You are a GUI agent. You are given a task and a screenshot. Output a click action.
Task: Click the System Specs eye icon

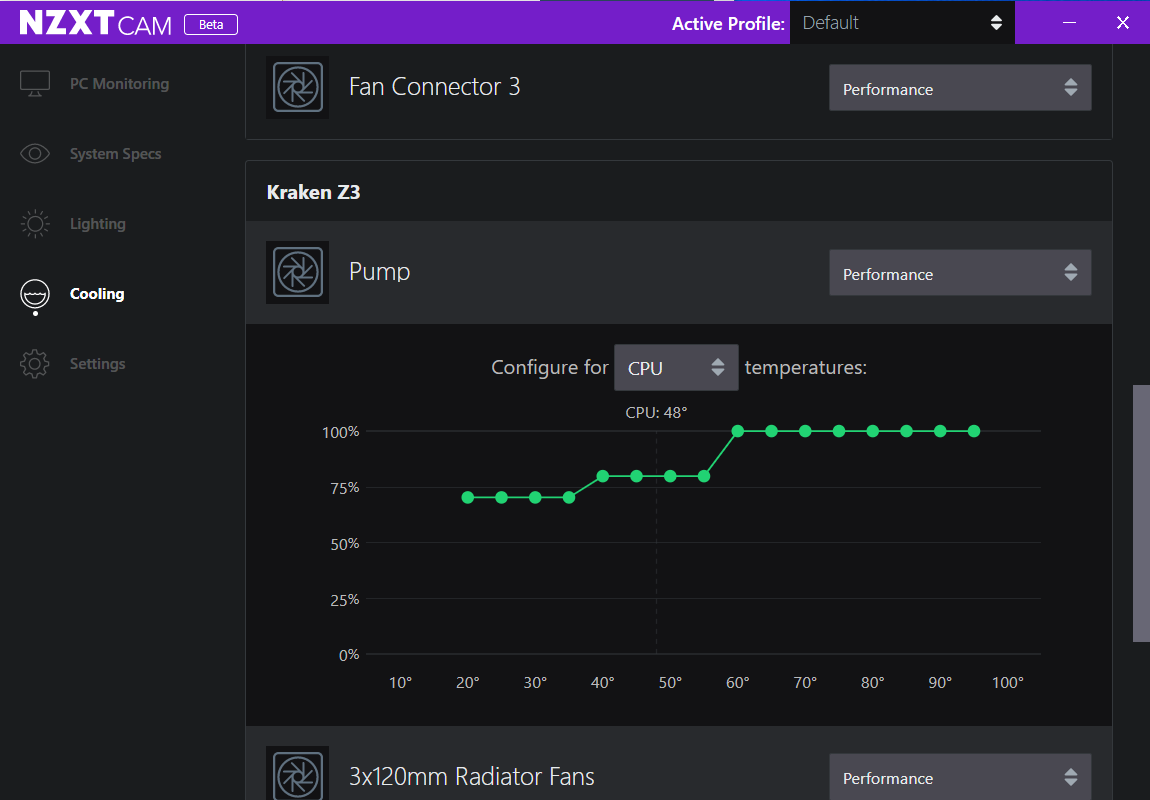pyautogui.click(x=35, y=153)
